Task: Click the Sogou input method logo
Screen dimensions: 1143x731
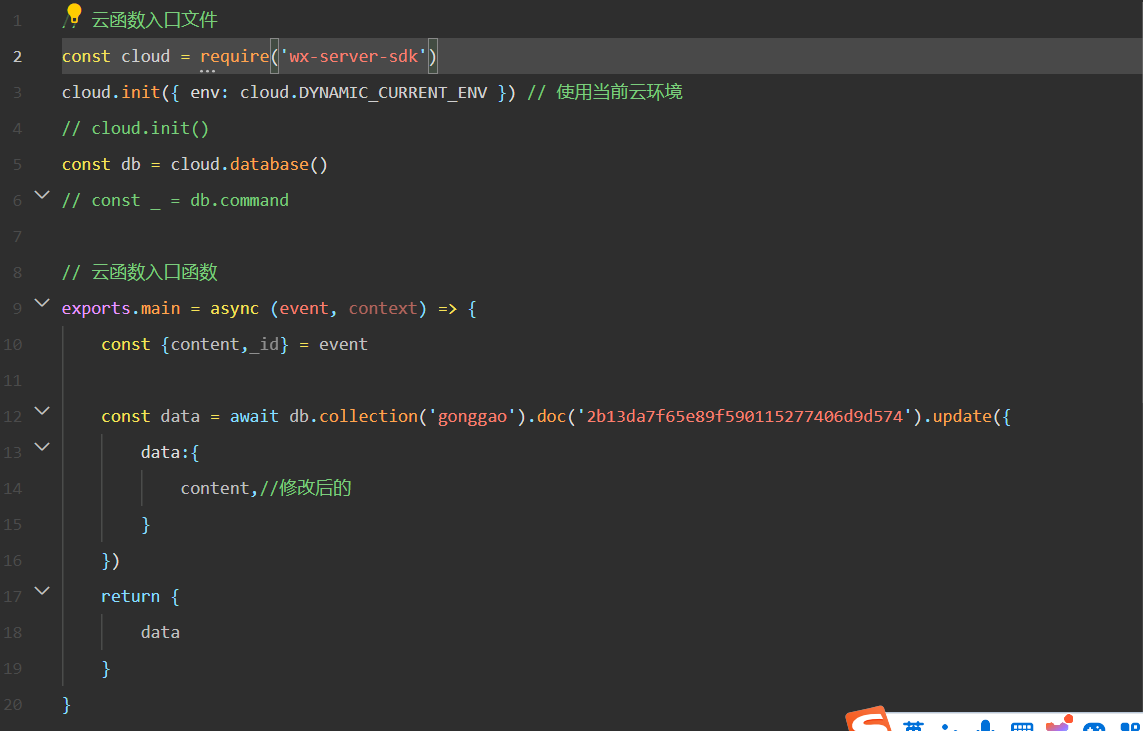Action: point(869,719)
